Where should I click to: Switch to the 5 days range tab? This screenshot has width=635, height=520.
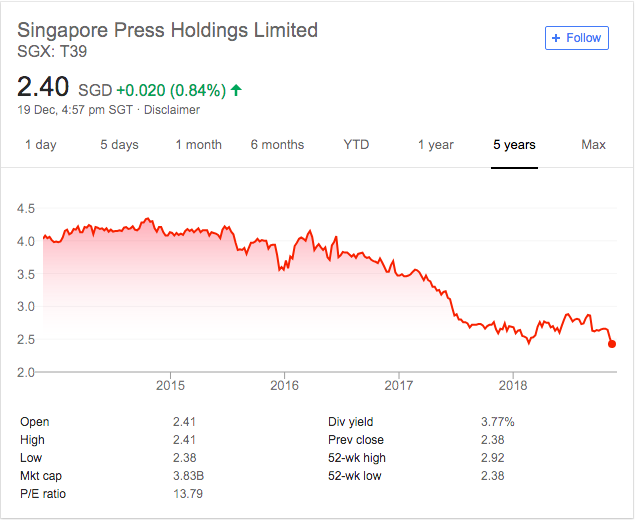[119, 145]
